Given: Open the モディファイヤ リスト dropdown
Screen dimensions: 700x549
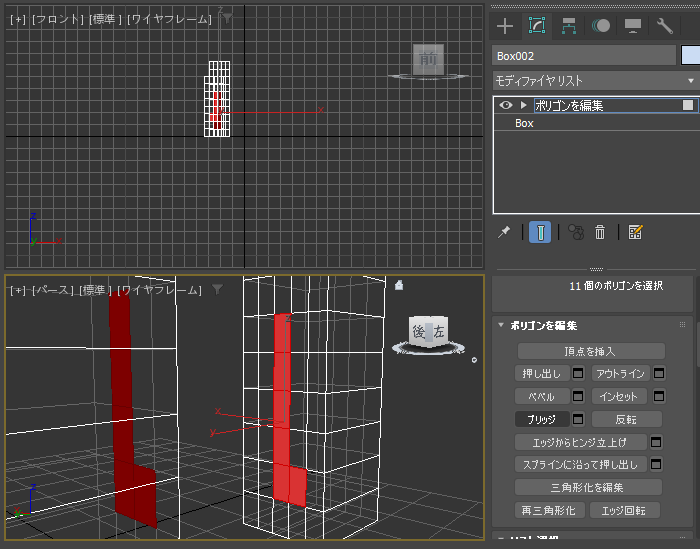Looking at the screenshot, I should tap(596, 81).
